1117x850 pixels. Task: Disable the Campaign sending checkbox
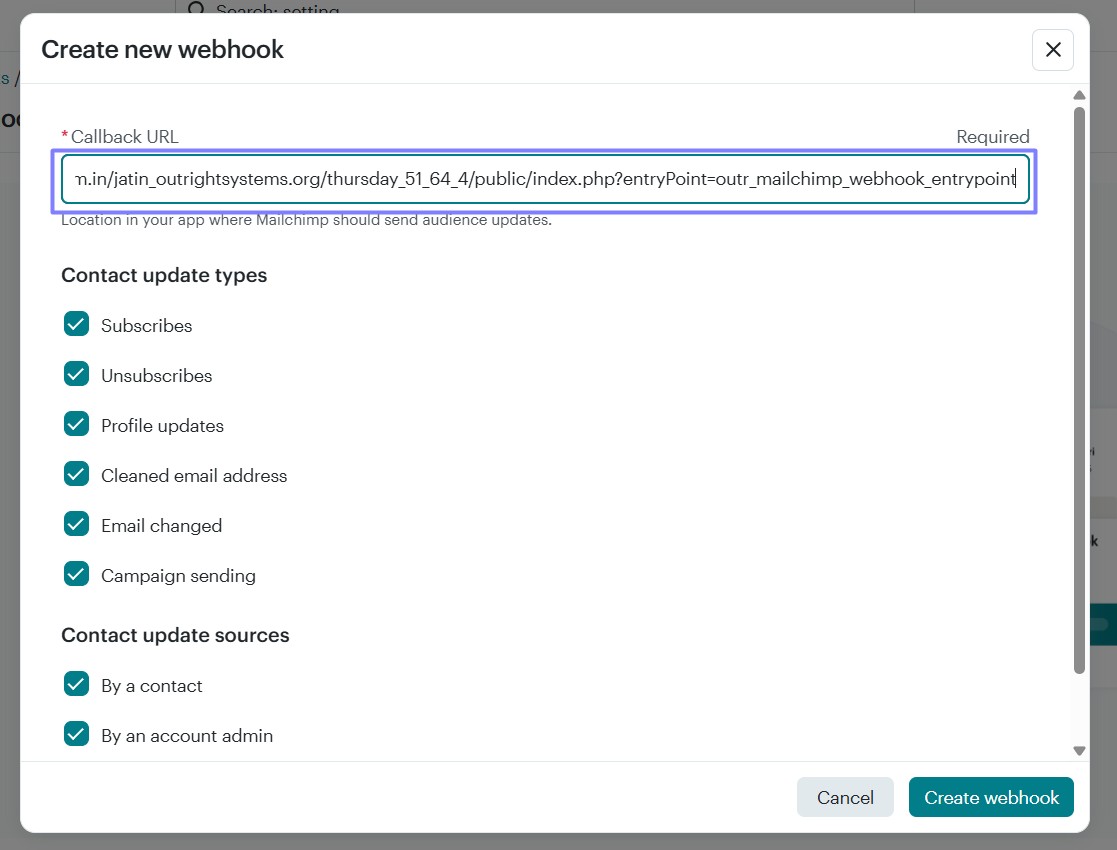77,574
